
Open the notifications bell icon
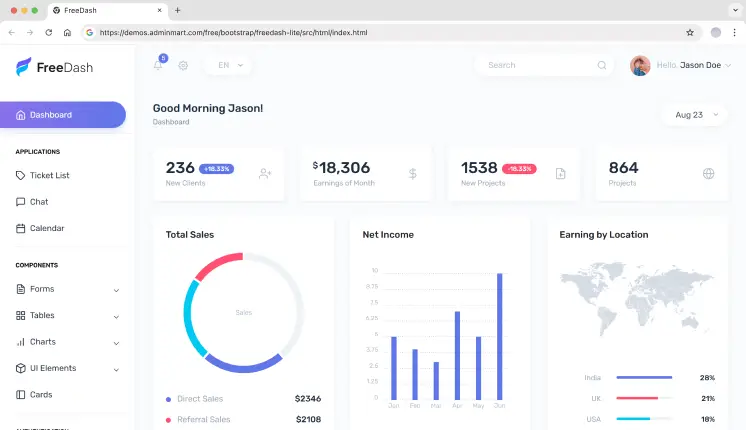pyautogui.click(x=158, y=65)
